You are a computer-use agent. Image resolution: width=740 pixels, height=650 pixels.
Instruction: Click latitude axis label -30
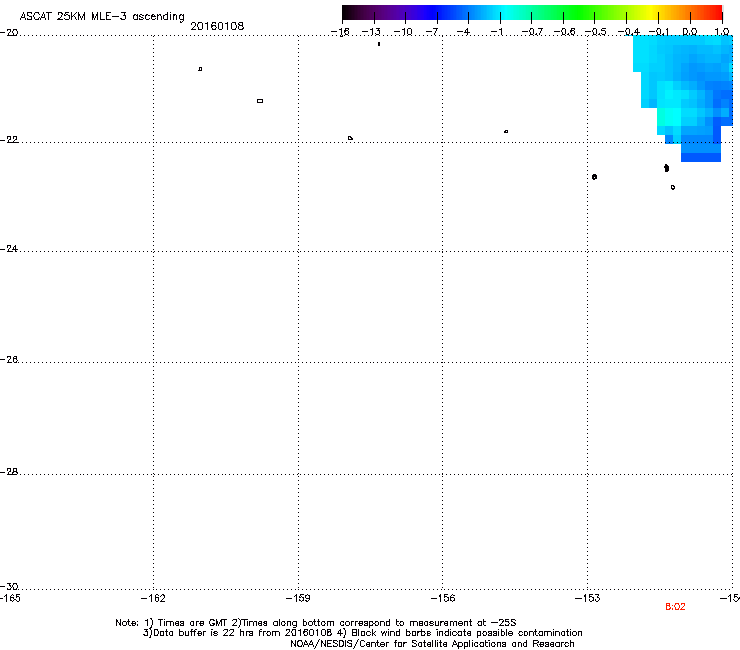(x=9, y=586)
